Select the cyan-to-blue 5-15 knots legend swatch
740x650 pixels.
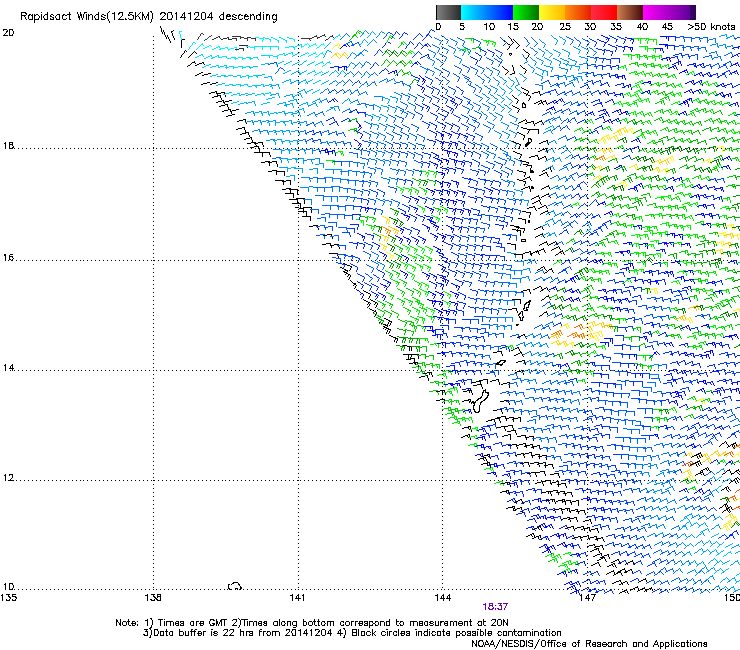point(487,12)
